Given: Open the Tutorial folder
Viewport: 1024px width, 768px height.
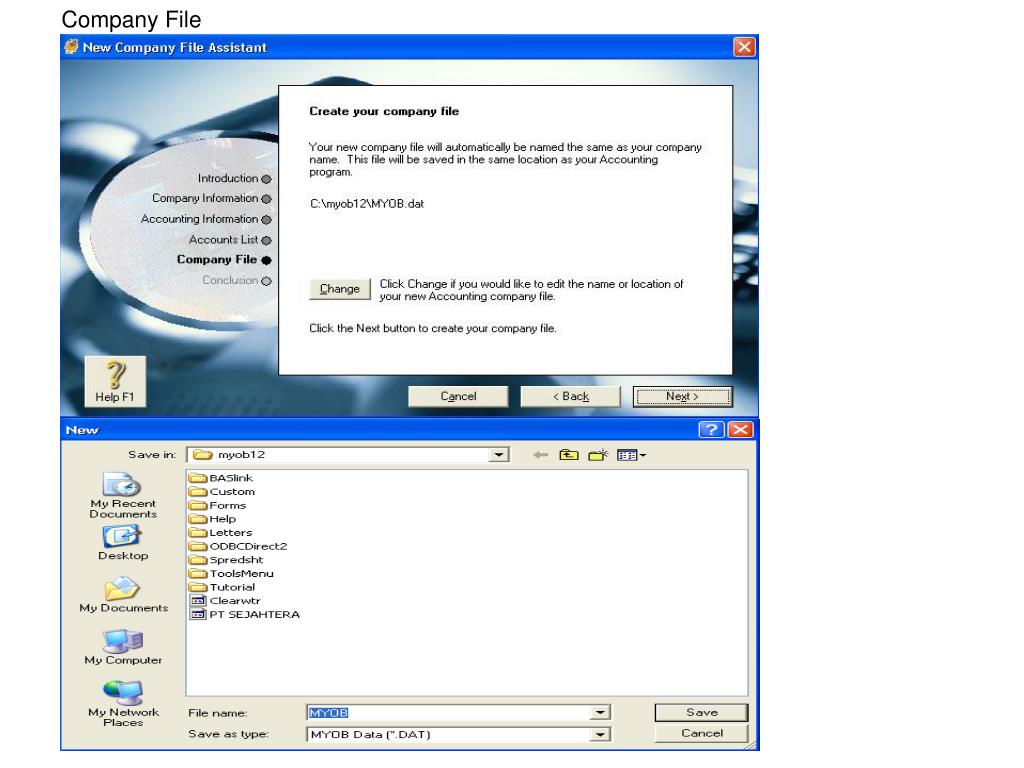Looking at the screenshot, I should (x=222, y=588).
